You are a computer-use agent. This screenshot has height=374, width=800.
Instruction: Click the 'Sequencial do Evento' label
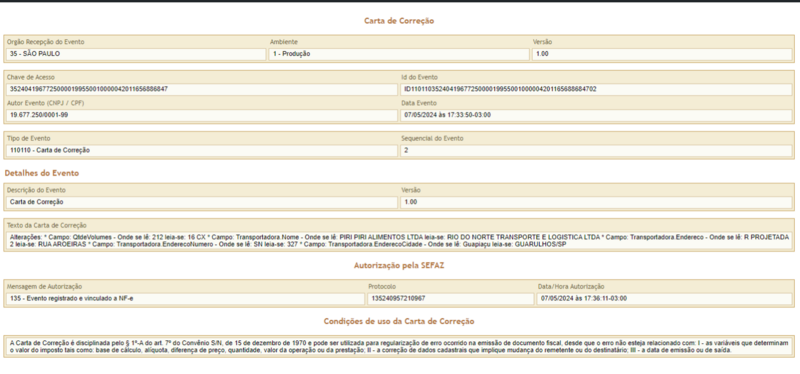click(x=432, y=139)
